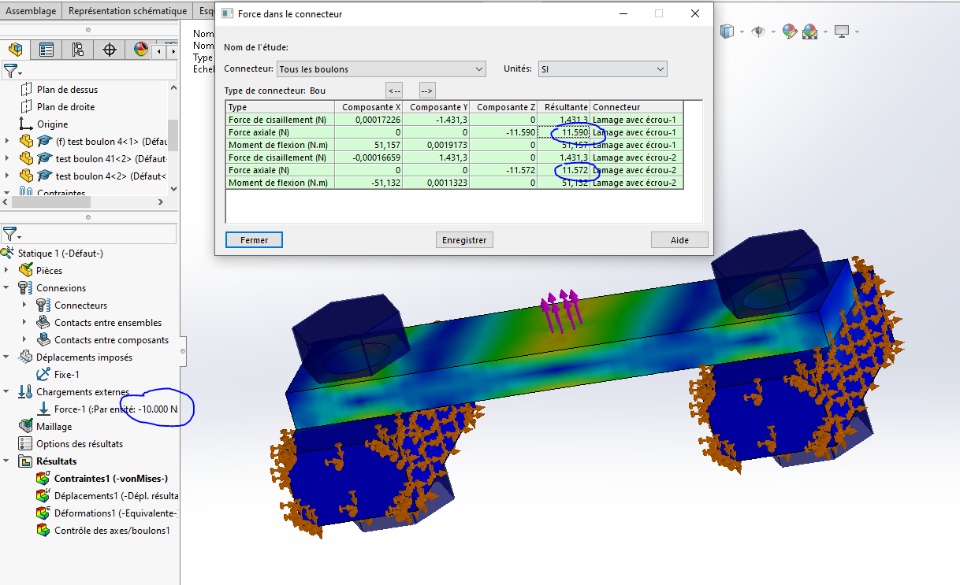
Task: Collapse the Déplacements imposés node
Action: [x=7, y=357]
